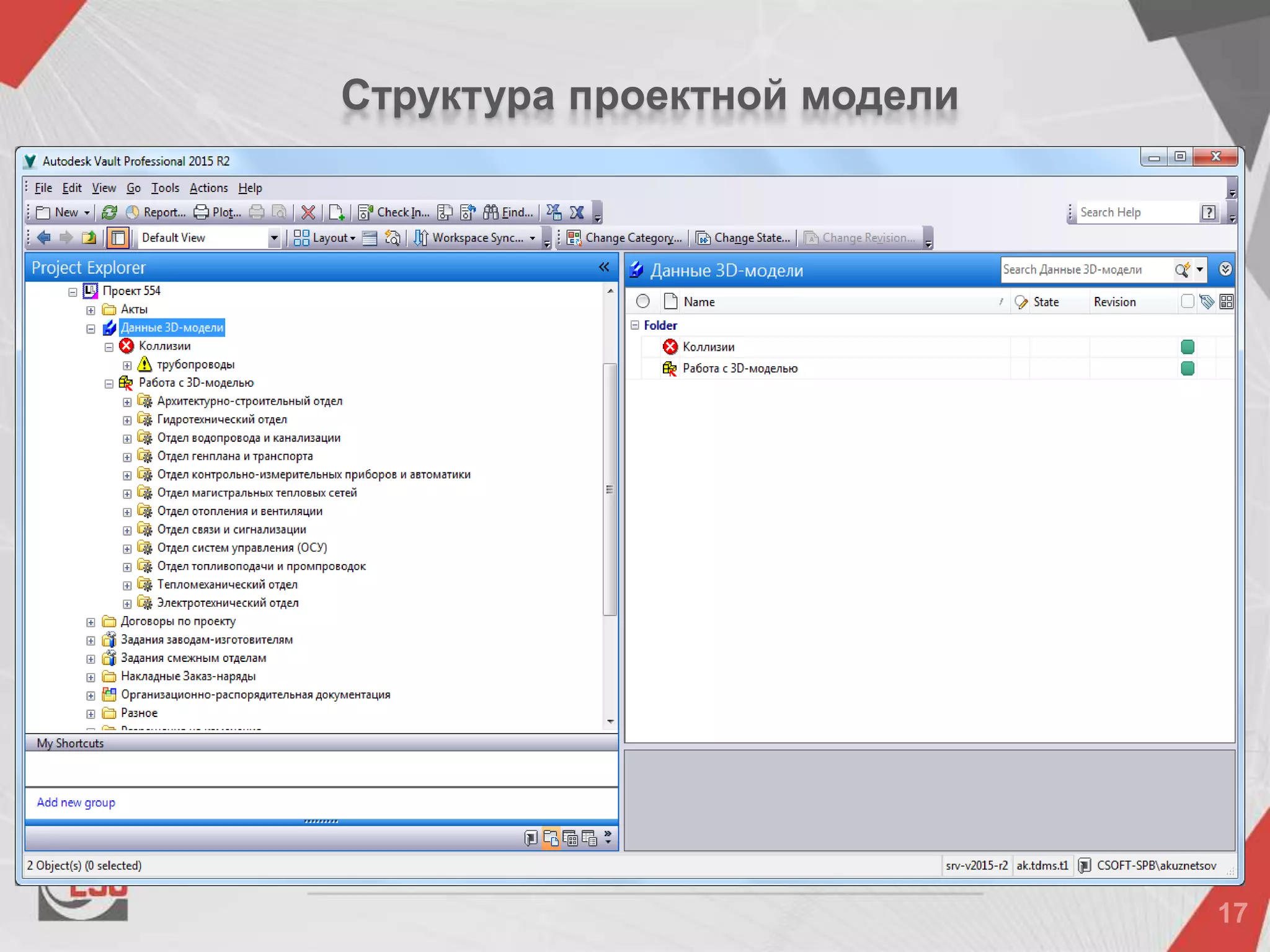Open the Edit menu
Image resolution: width=1270 pixels, height=952 pixels.
71,188
